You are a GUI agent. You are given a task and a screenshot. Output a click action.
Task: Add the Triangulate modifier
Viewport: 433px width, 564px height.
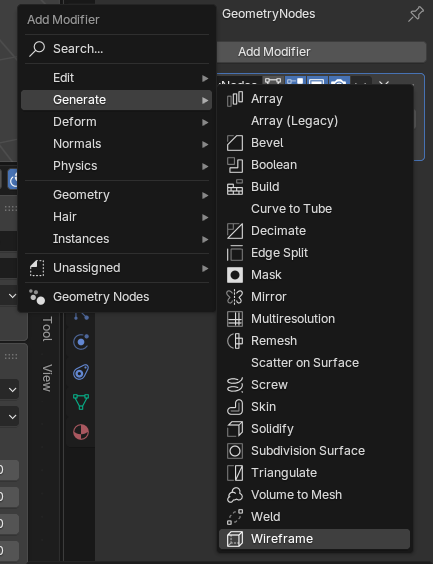[314, 473]
